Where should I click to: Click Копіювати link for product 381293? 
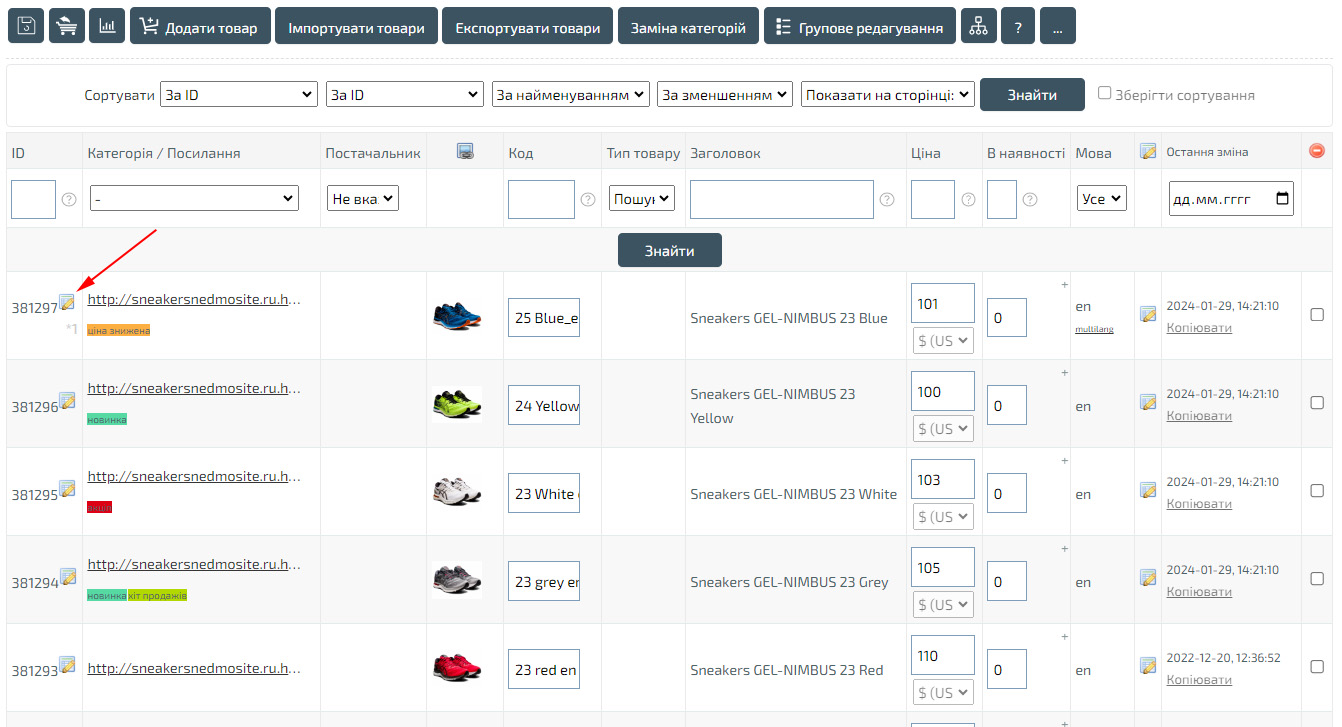point(1198,680)
